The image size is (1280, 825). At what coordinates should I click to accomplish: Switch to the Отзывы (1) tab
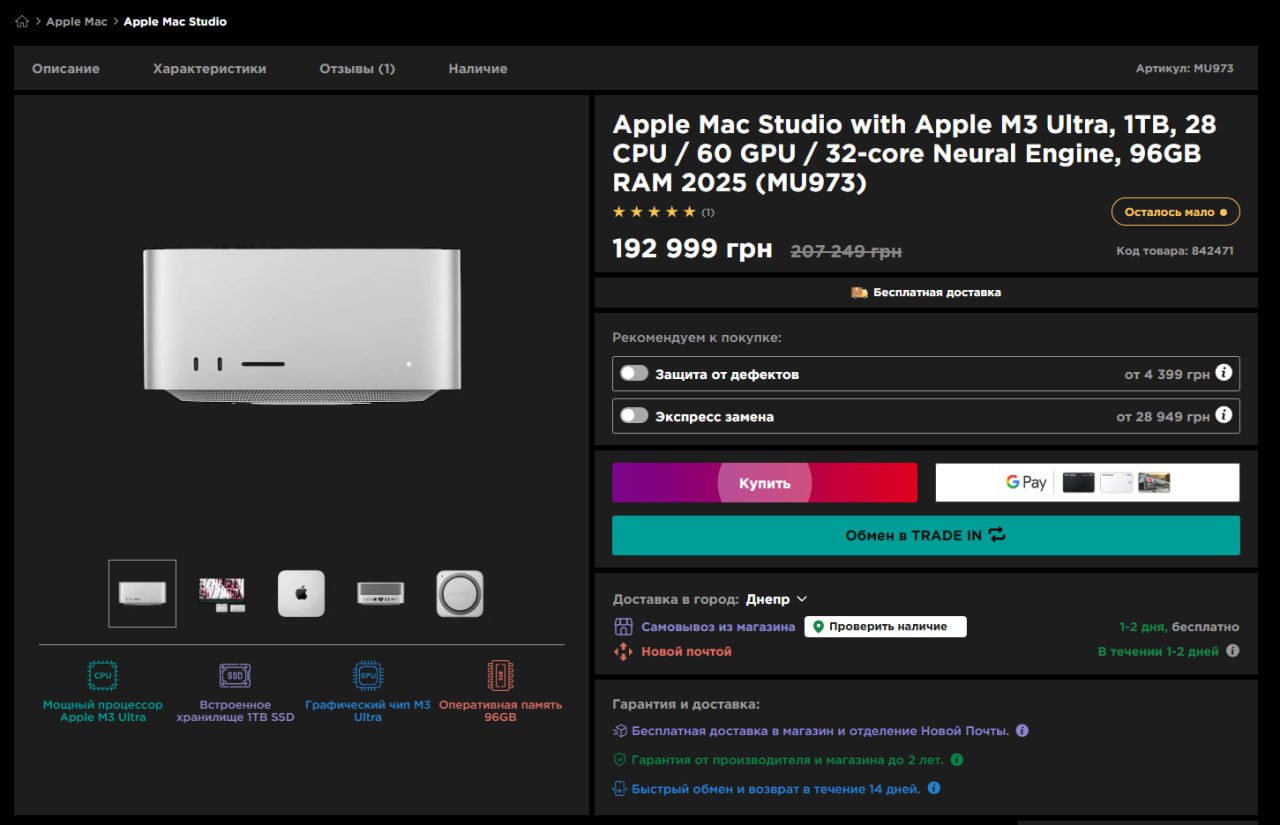(x=357, y=69)
